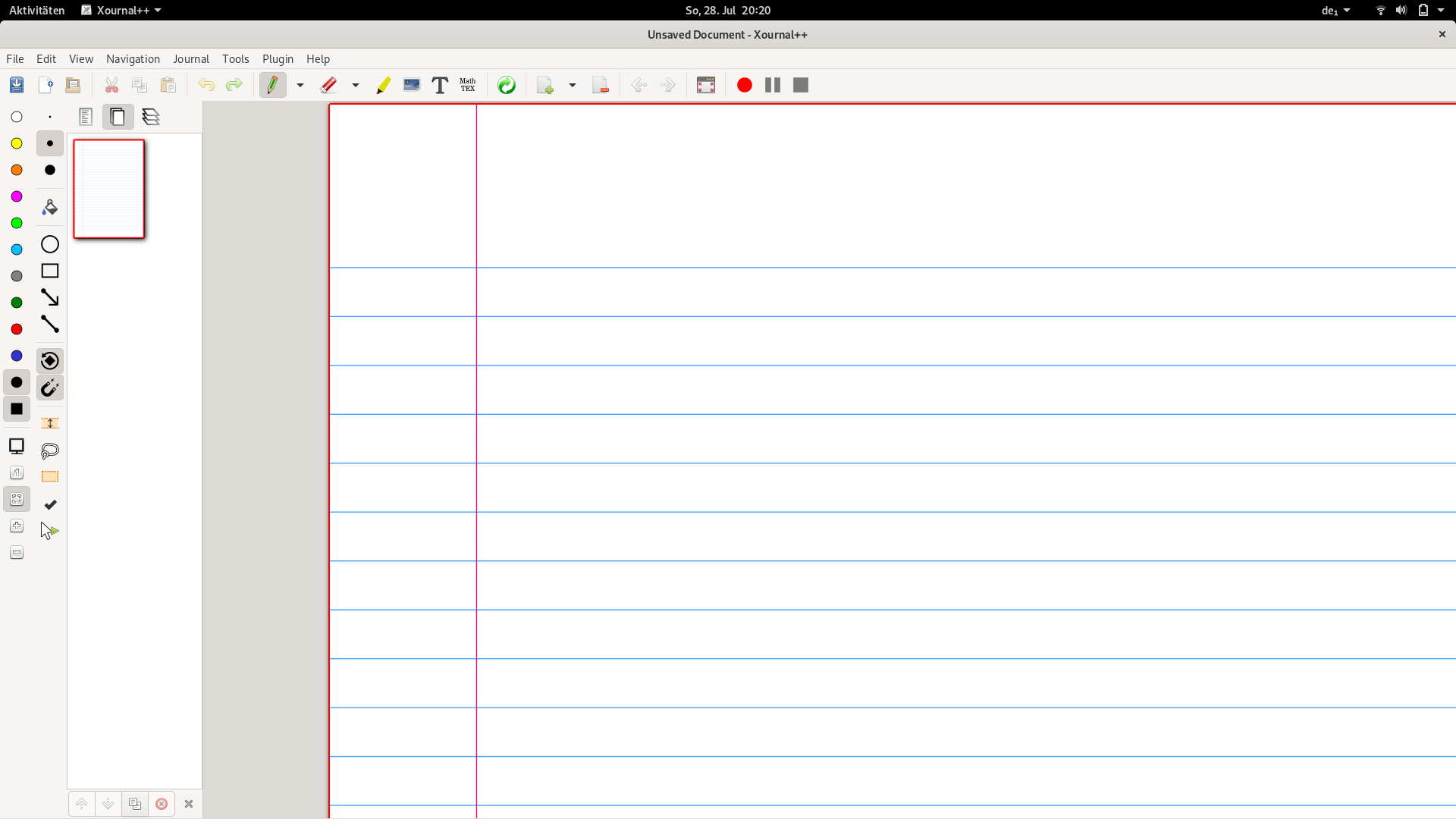Viewport: 1456px width, 819px height.
Task: Open the eraser options dropdown
Action: tap(355, 85)
